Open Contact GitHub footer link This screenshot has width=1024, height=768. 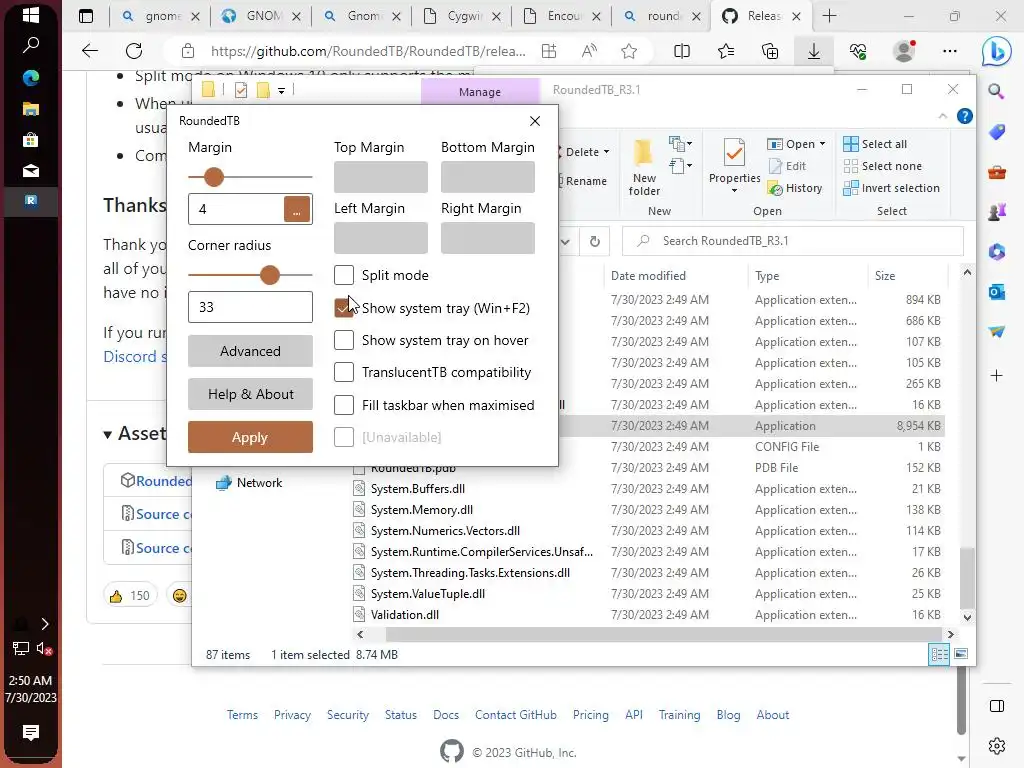click(516, 714)
